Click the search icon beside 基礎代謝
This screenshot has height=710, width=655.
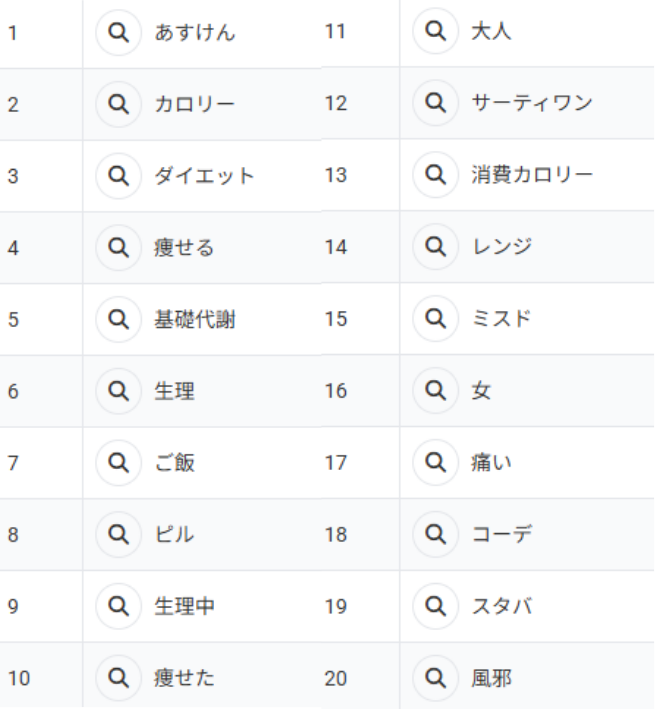pos(119,320)
